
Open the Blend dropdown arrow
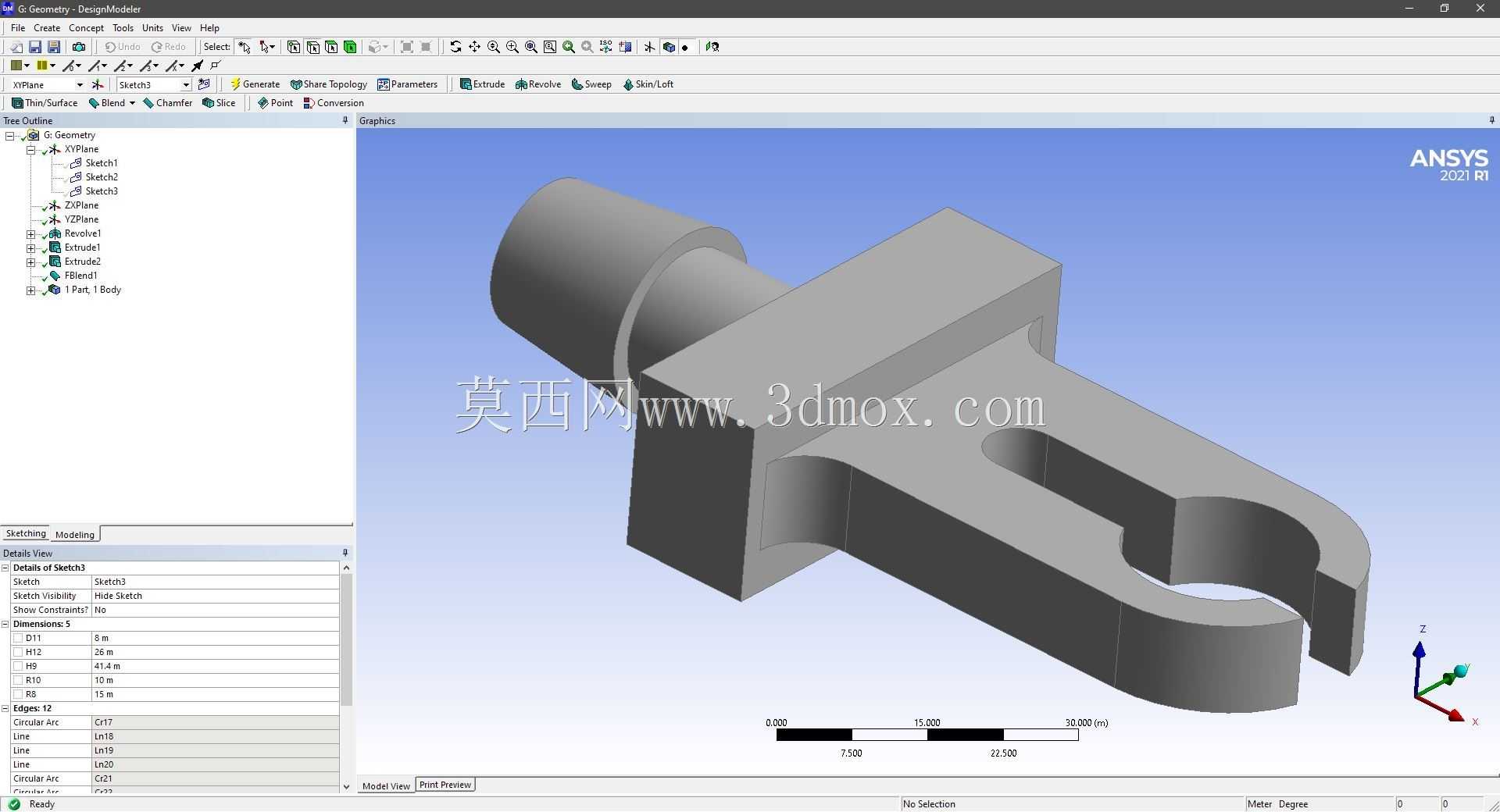click(132, 103)
